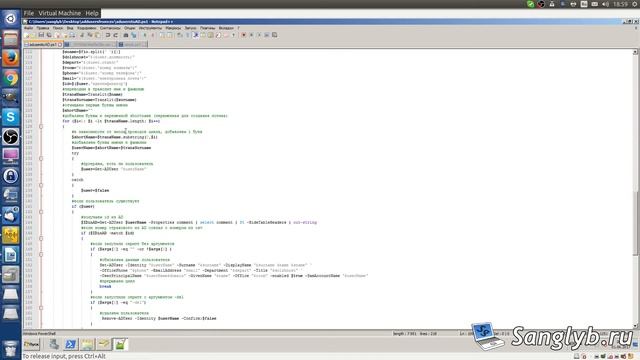Open Firefox from the Ubuntu launcher
The image size is (640, 360).
click(x=11, y=58)
